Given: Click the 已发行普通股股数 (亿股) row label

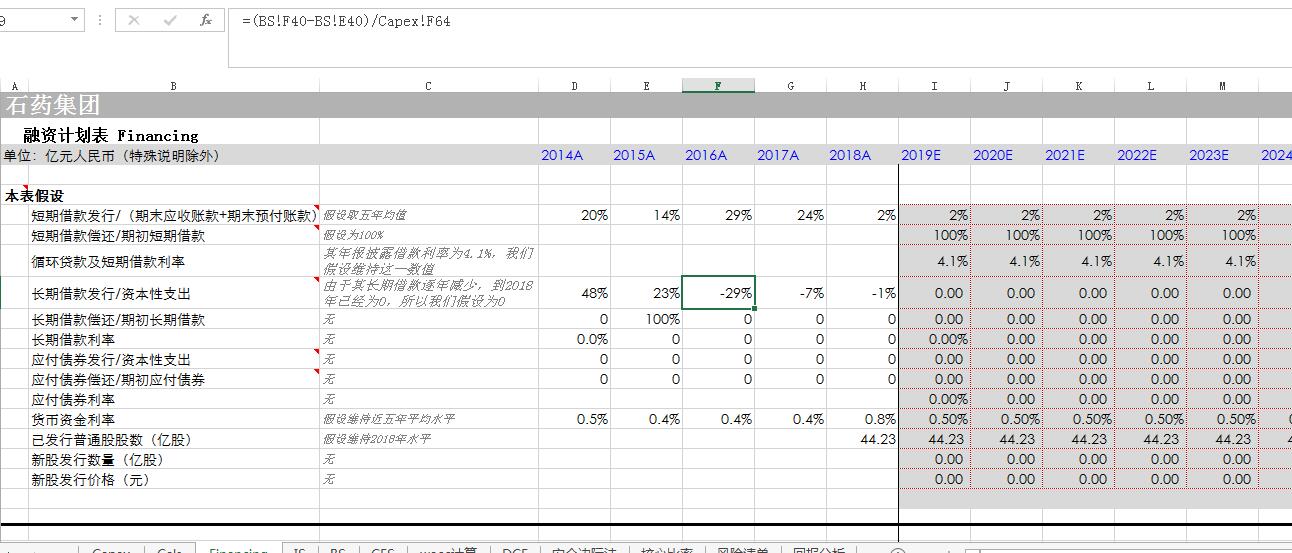Looking at the screenshot, I should tap(111, 440).
